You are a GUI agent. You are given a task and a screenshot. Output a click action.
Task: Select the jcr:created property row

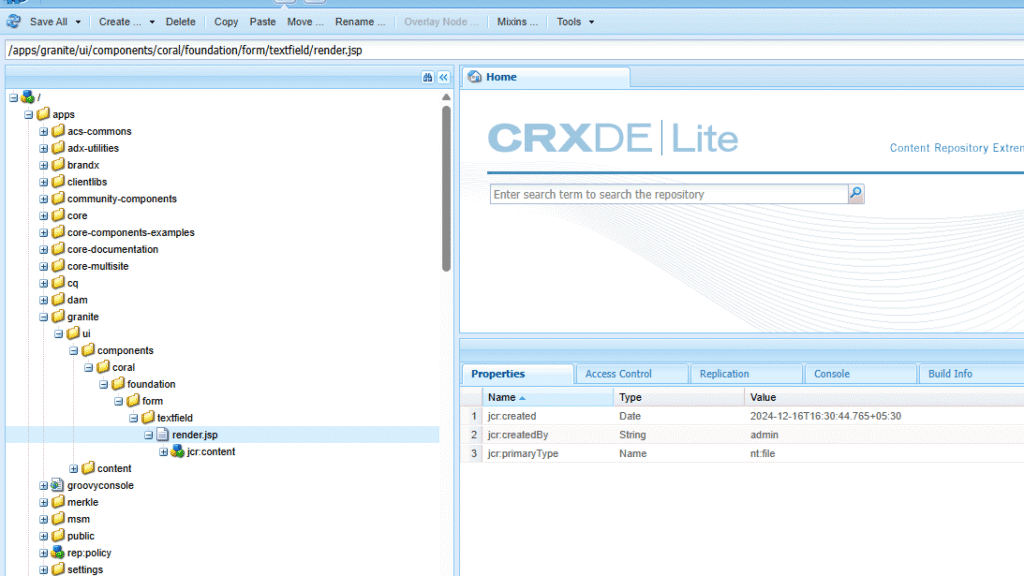click(x=743, y=416)
